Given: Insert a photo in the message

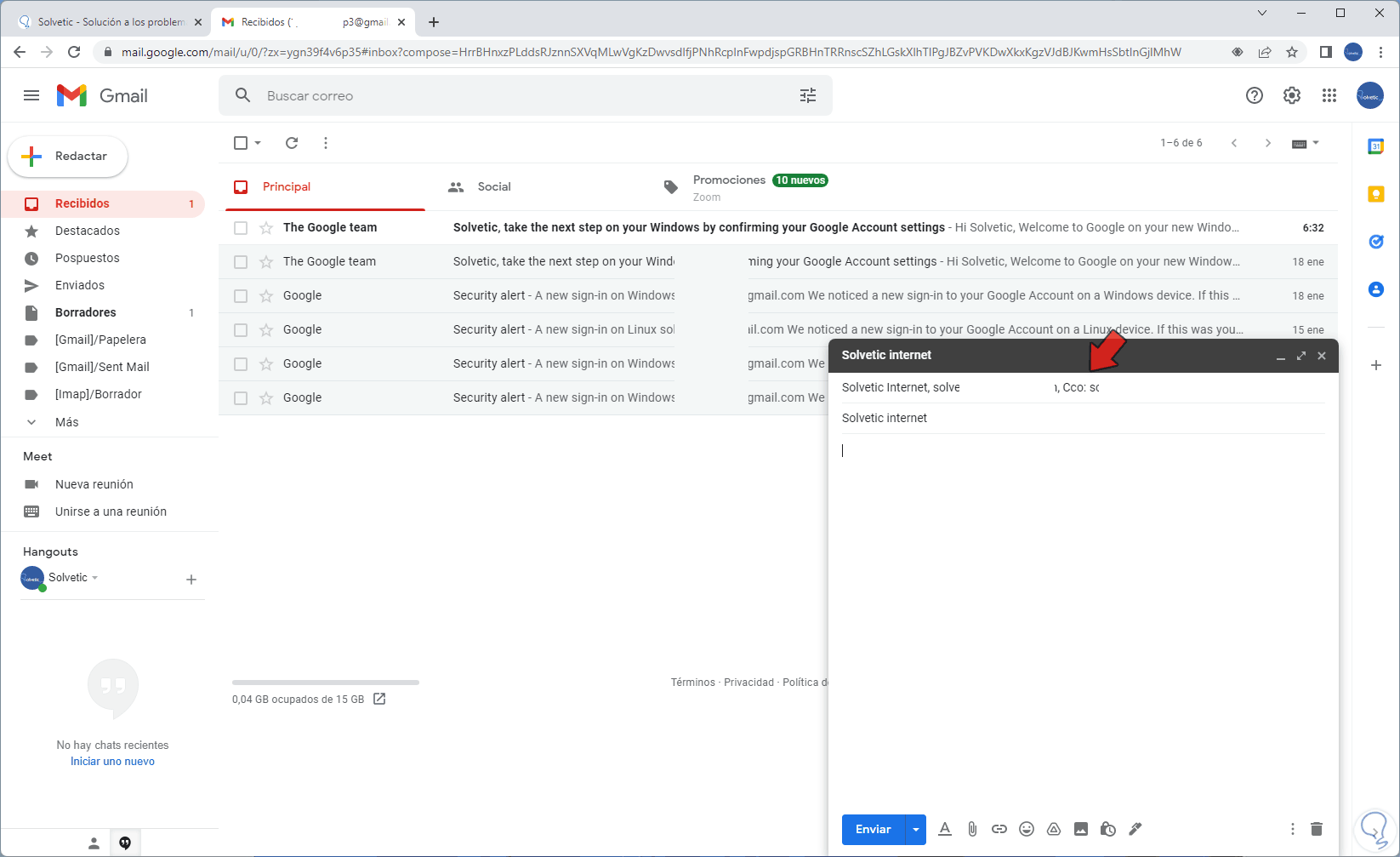Looking at the screenshot, I should coord(1081,830).
